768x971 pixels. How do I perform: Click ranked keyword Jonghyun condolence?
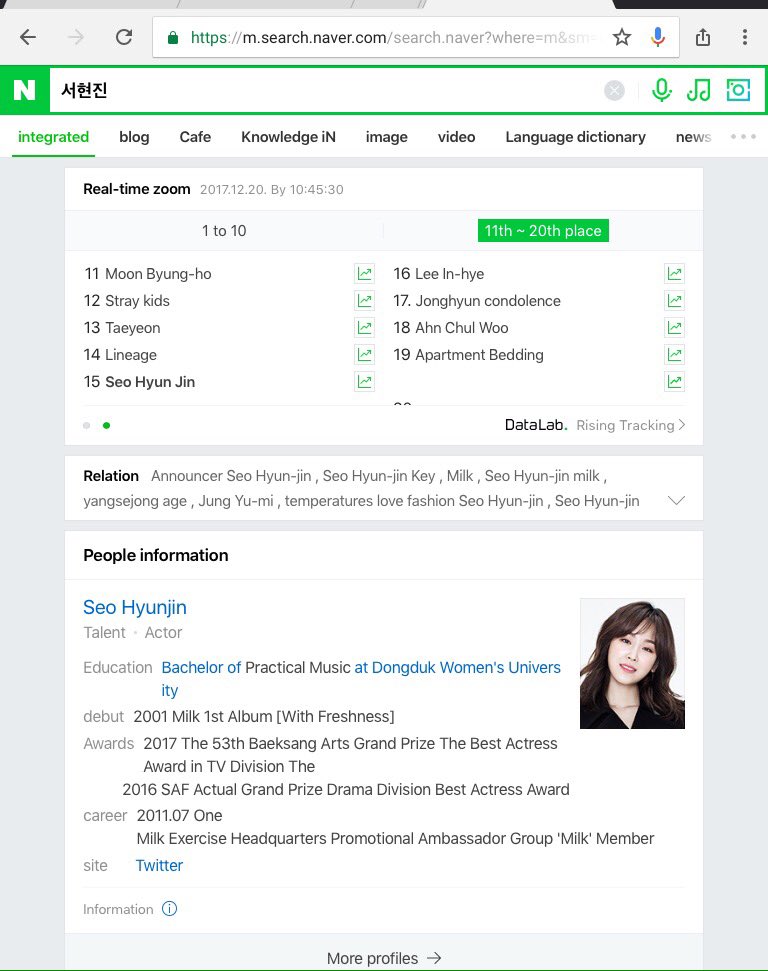(488, 301)
